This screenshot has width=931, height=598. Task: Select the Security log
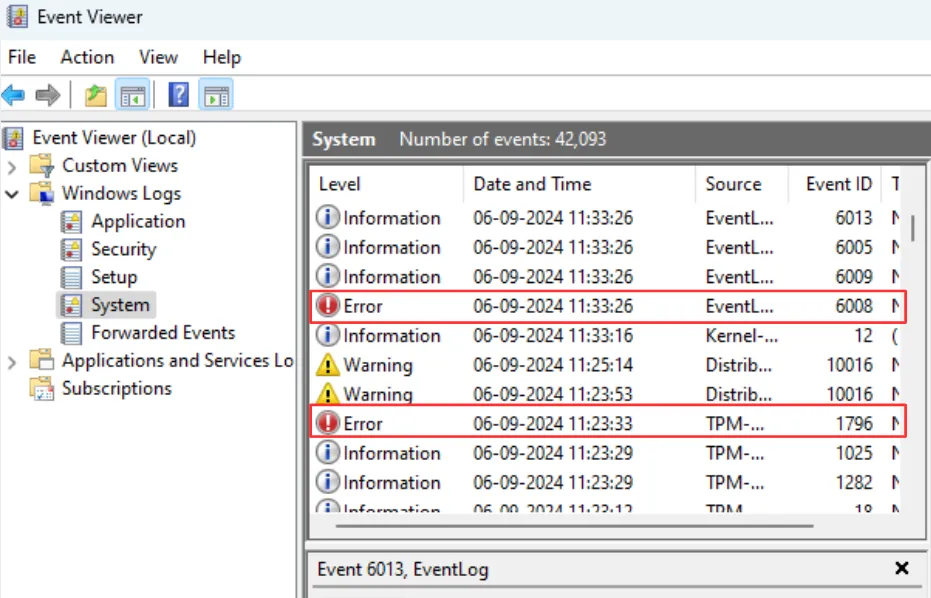click(124, 249)
